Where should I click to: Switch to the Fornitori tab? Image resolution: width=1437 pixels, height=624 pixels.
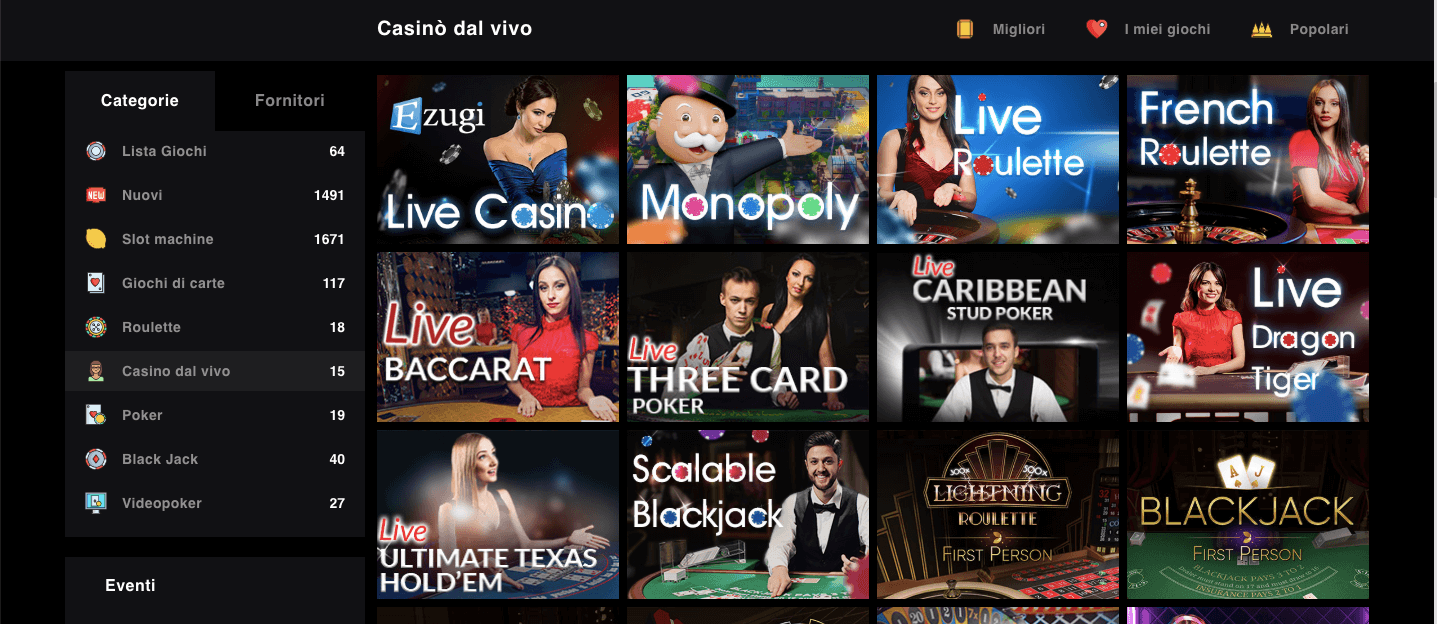(290, 100)
